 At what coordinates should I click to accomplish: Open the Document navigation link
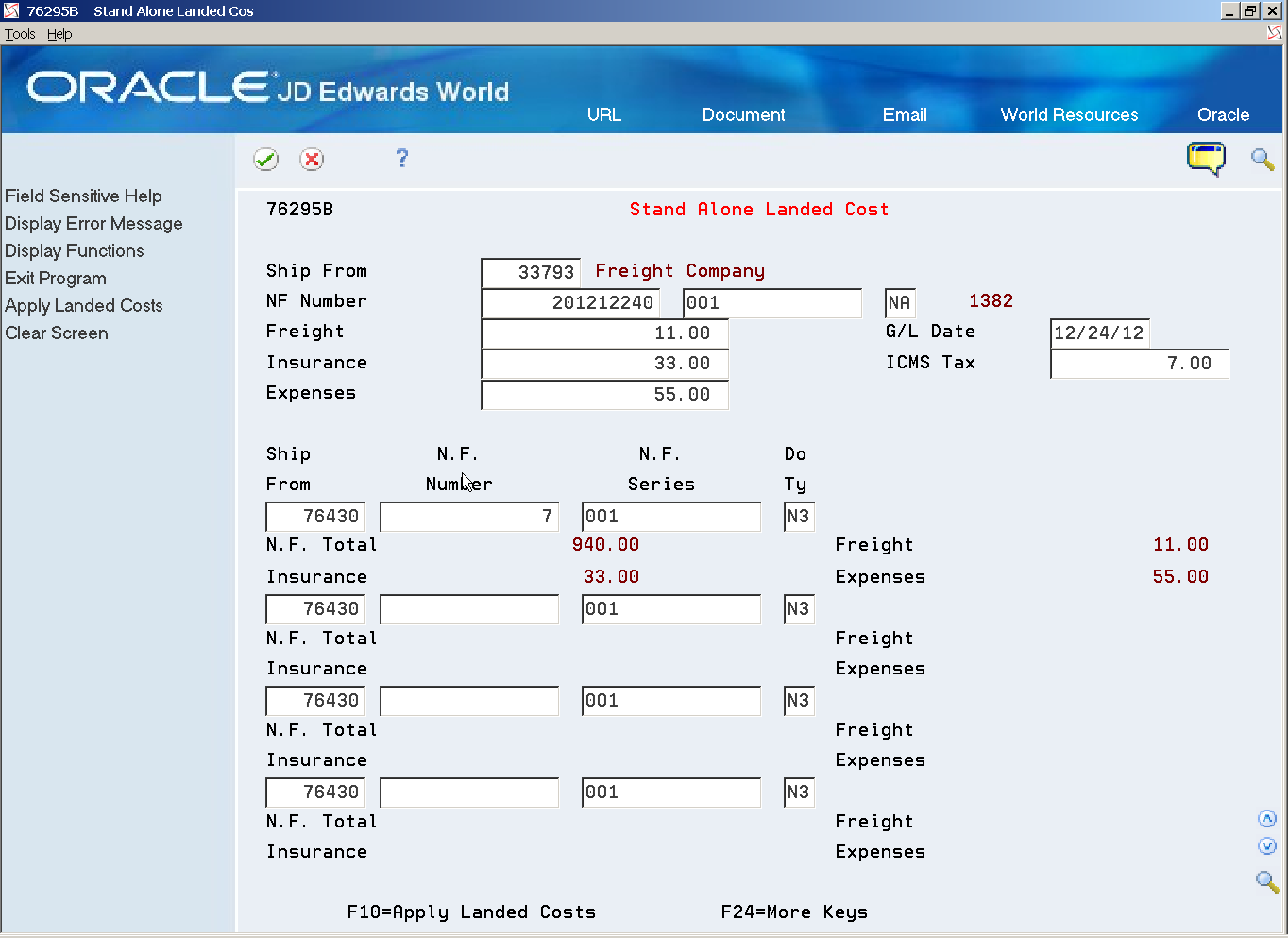point(744,114)
